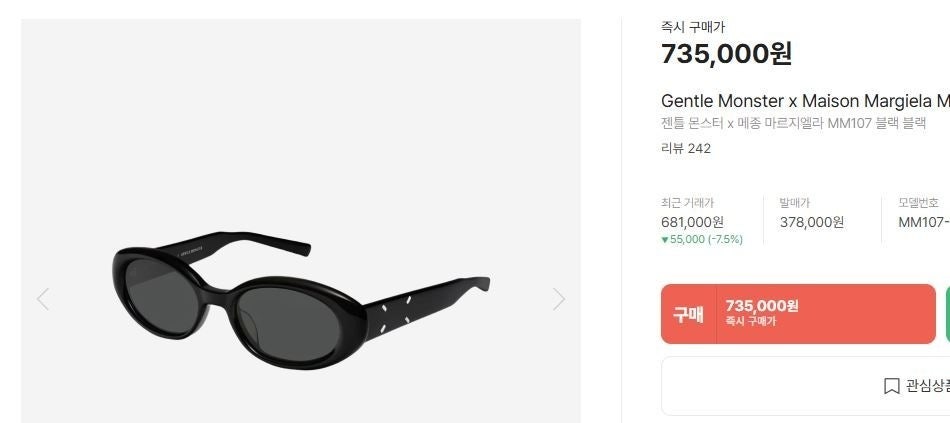
Task: Click the green down-triangle price change indicator
Action: coord(665,240)
